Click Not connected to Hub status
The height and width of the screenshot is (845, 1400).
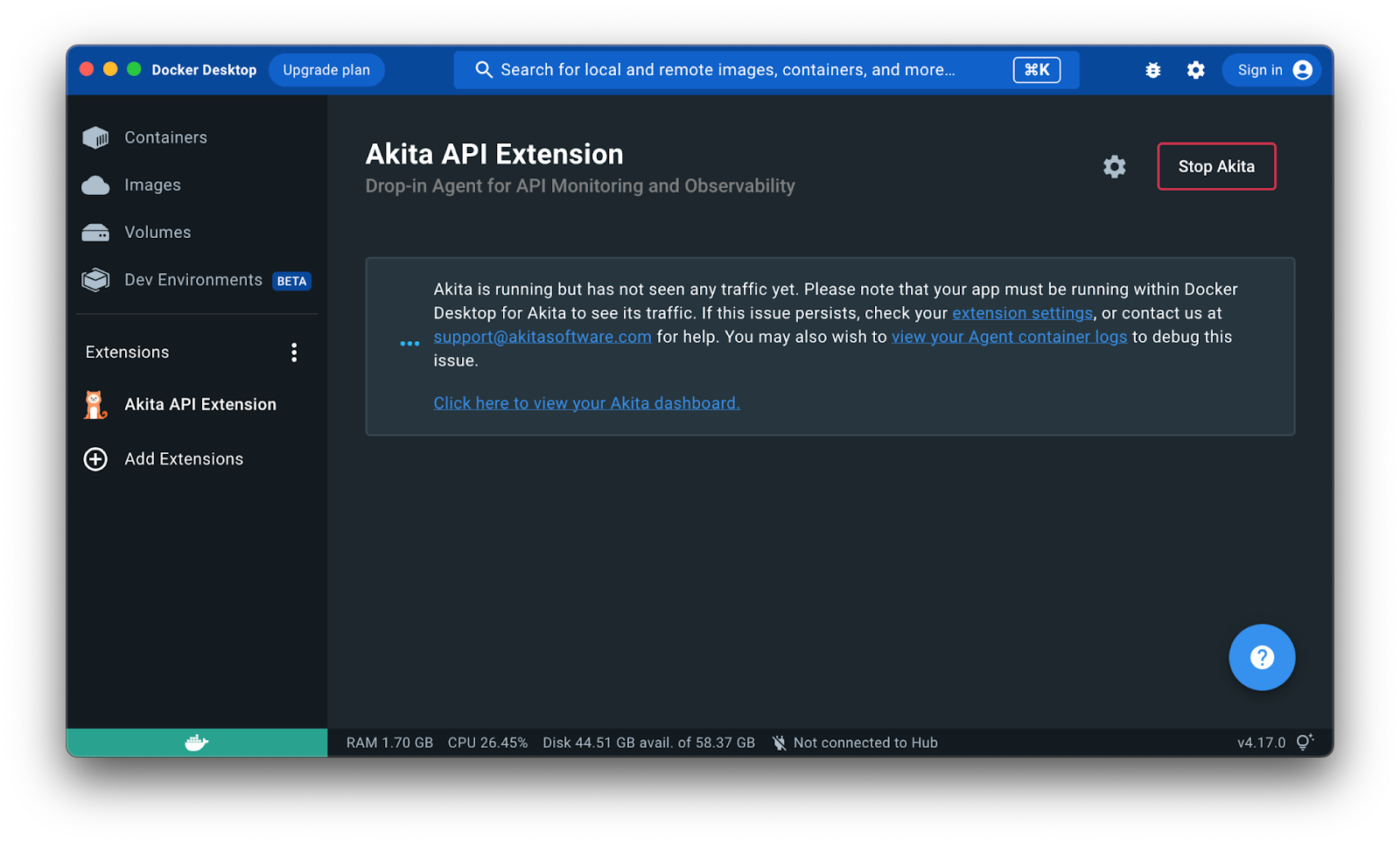pyautogui.click(x=864, y=743)
